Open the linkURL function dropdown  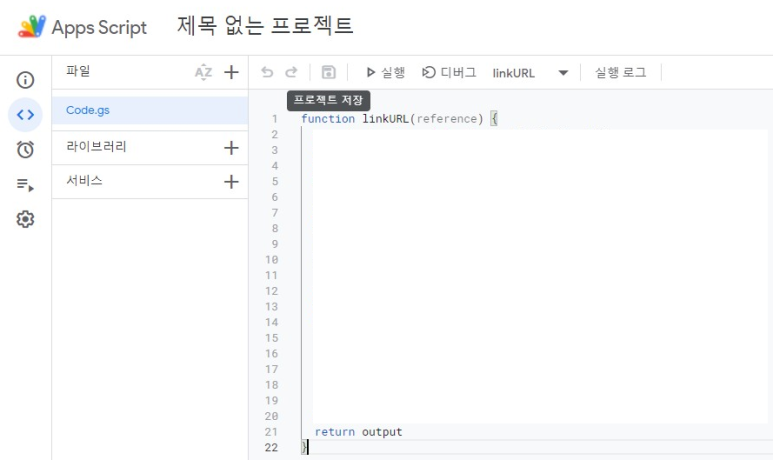click(x=530, y=73)
